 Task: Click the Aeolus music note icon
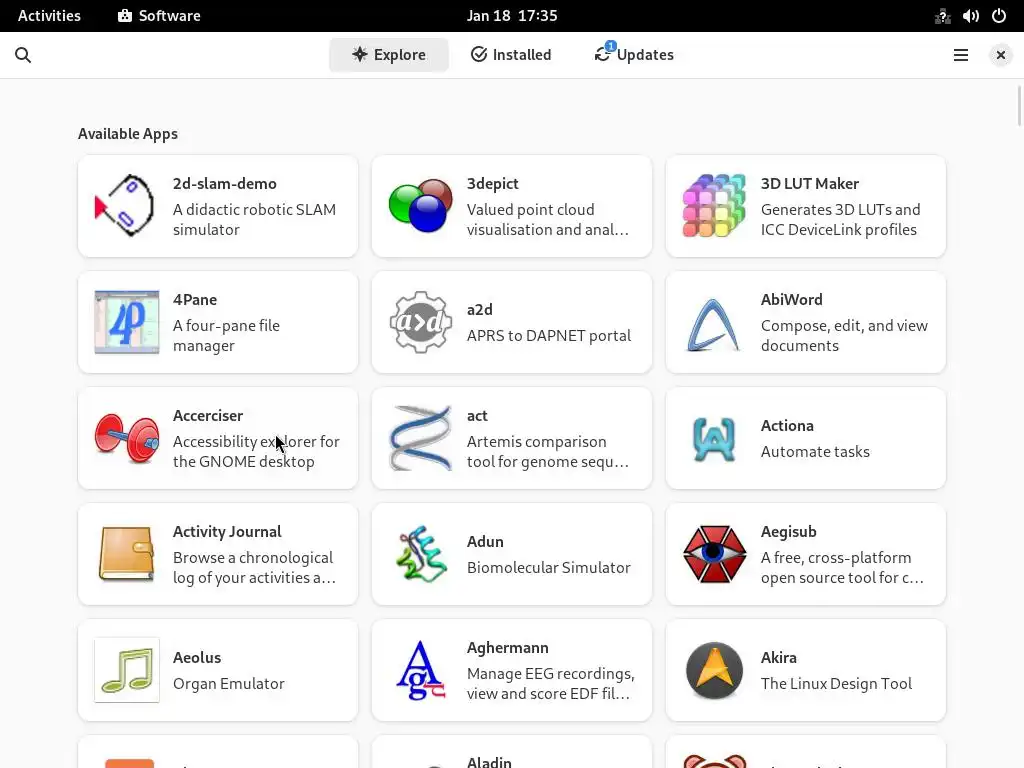click(x=127, y=670)
